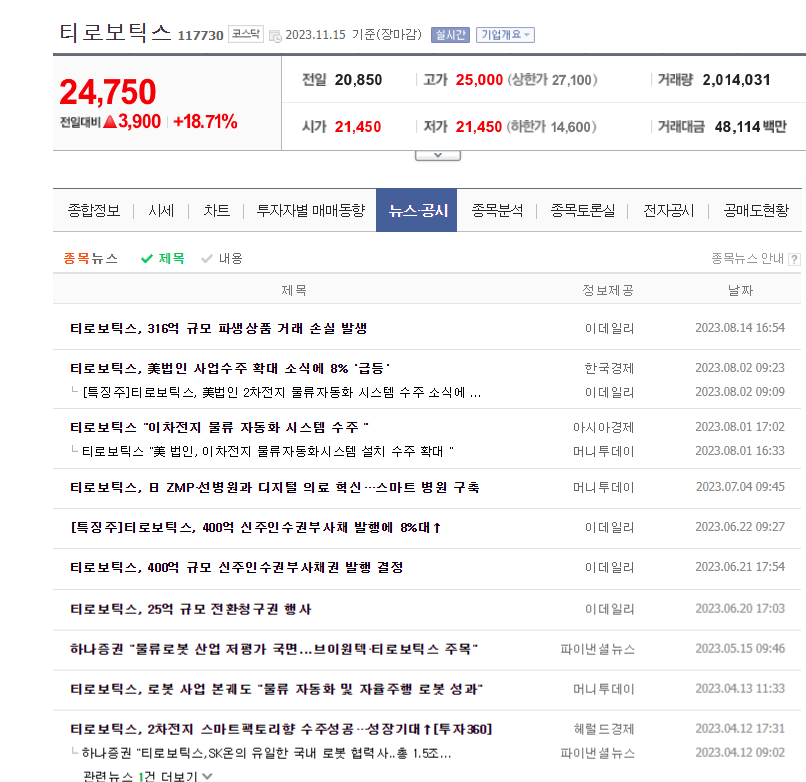Screen dimensions: 806x782
Task: Click the date 2023.04.13 11:33
Action: [740, 689]
